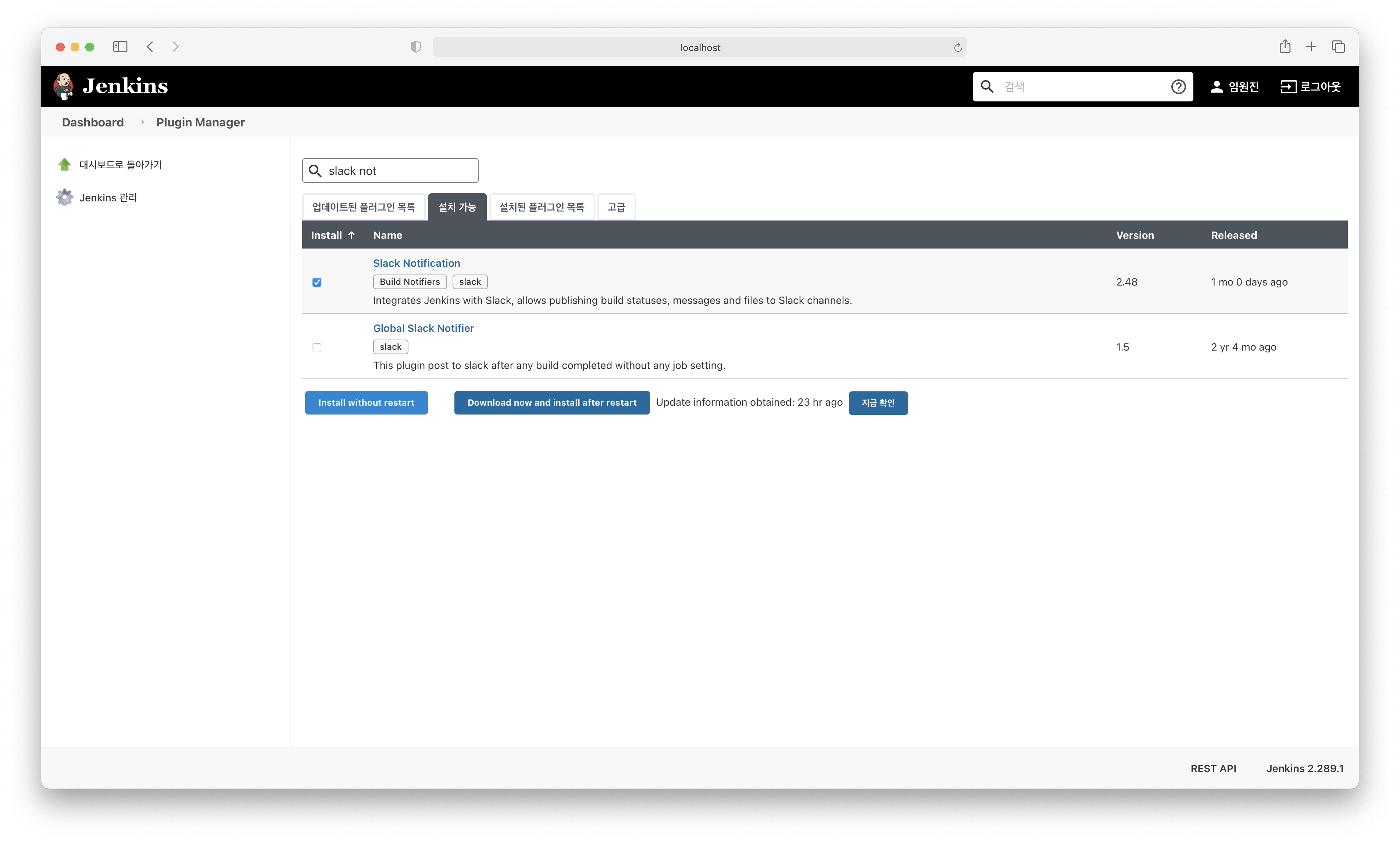Click the browser sidebar toggle icon
Viewport: 1400px width, 843px height.
(120, 47)
